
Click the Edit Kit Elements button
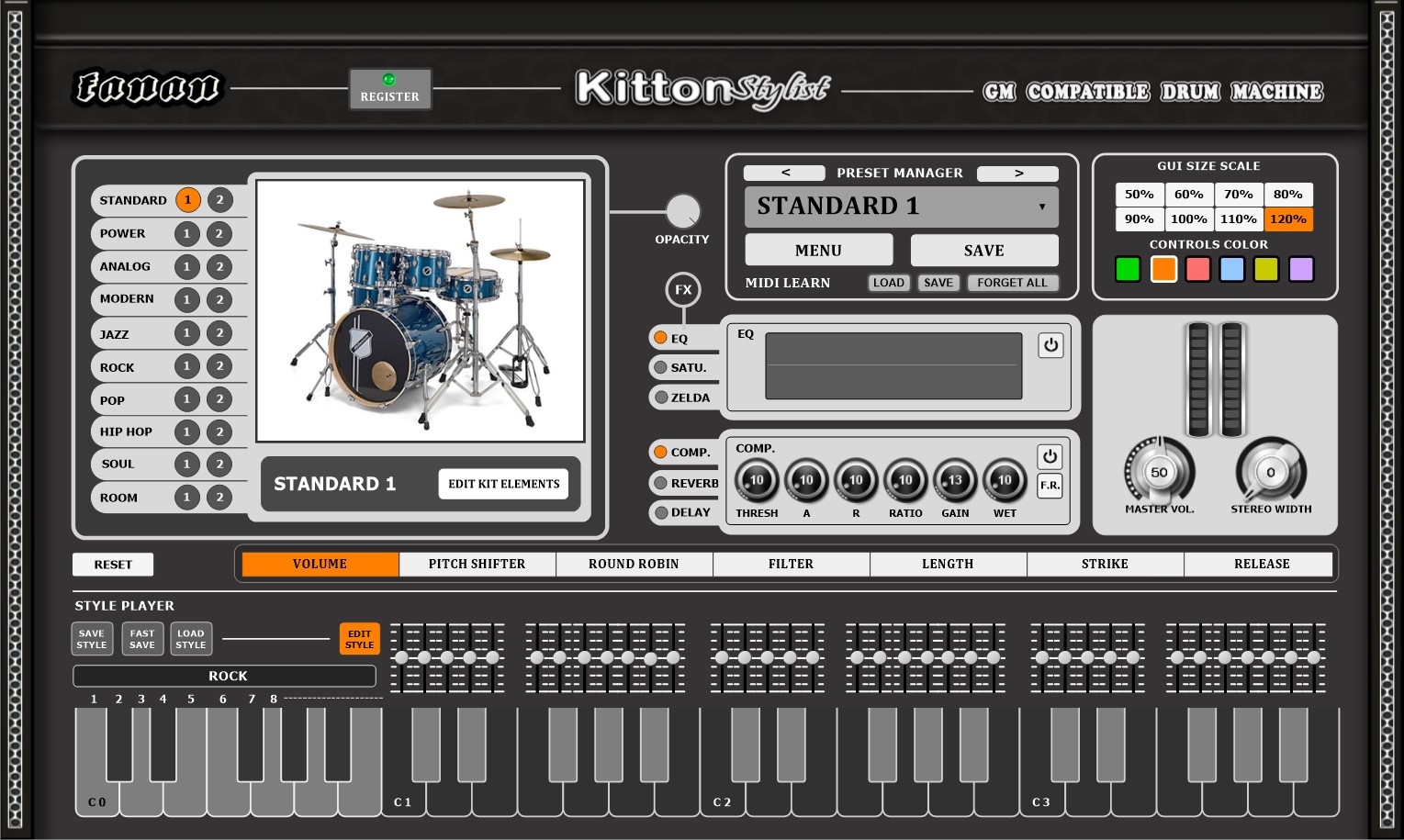tap(503, 484)
